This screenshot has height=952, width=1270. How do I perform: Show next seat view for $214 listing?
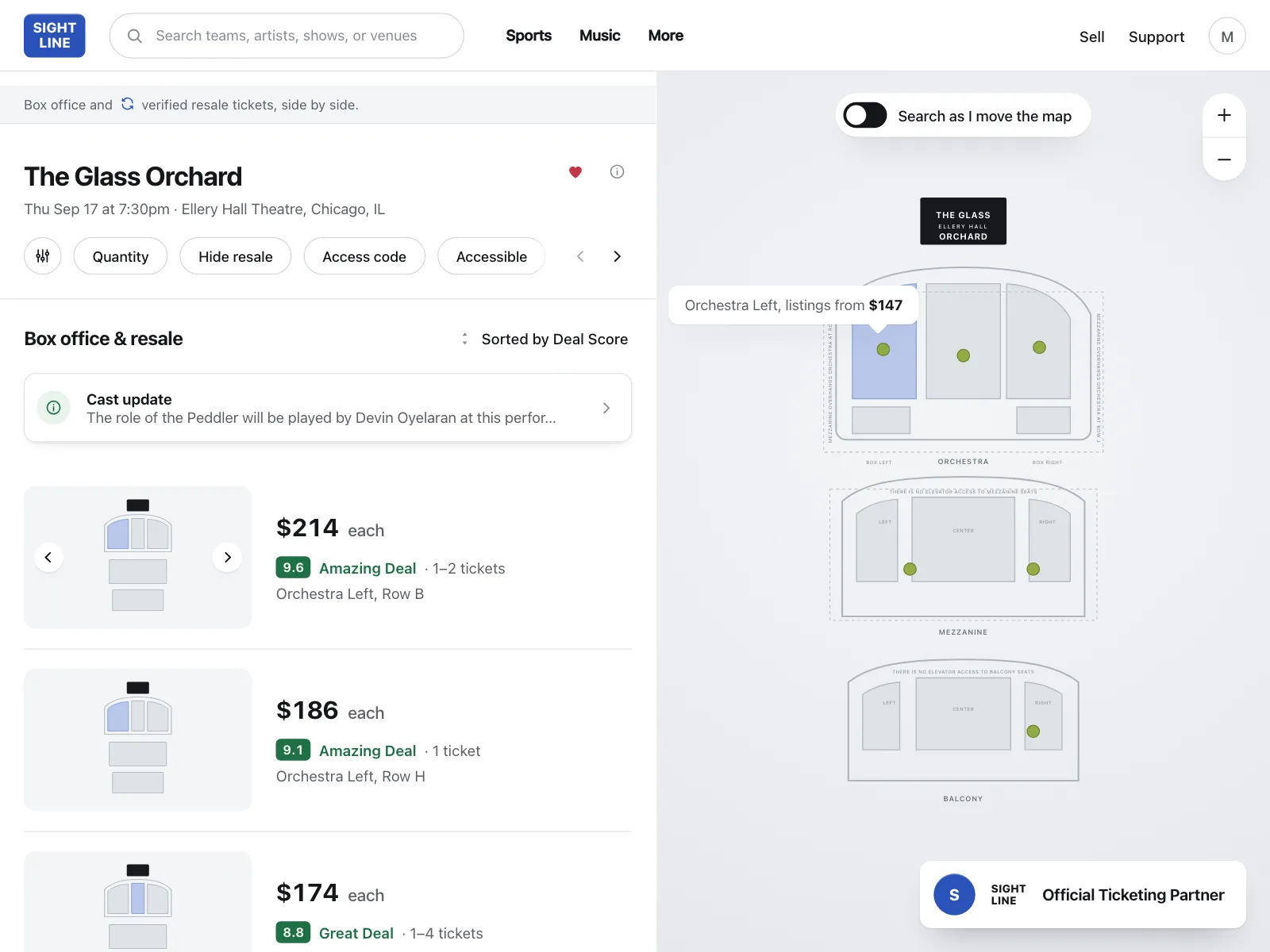228,557
